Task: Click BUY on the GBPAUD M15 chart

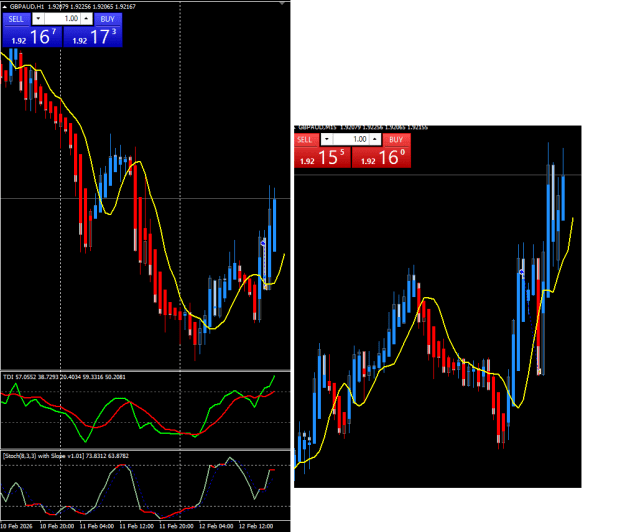Action: [x=396, y=140]
